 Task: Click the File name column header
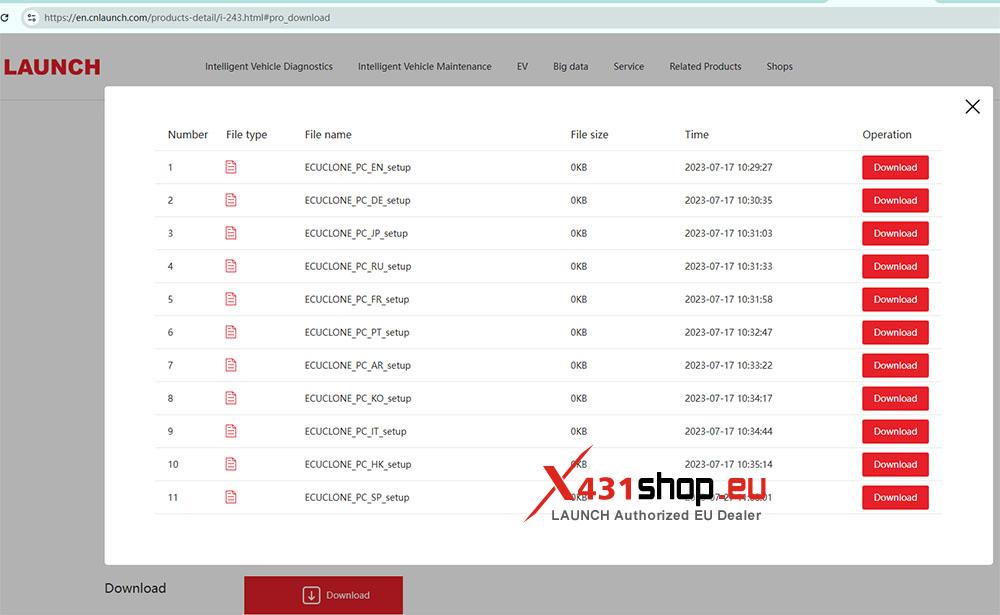[x=328, y=135]
